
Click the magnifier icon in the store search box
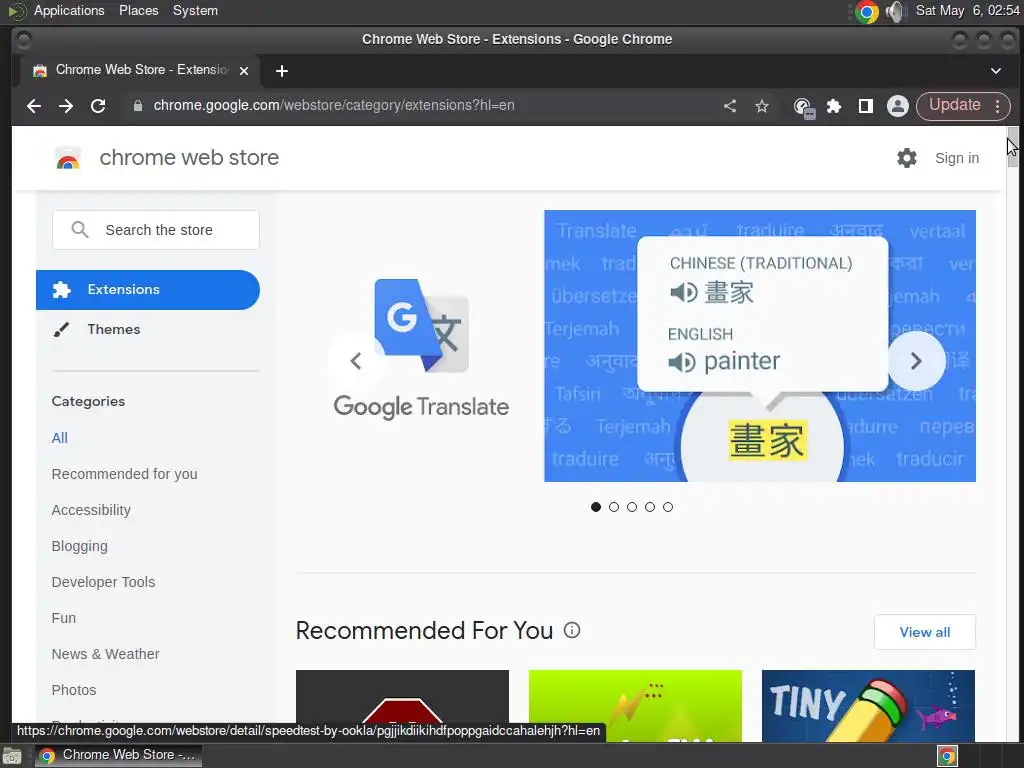coord(80,230)
